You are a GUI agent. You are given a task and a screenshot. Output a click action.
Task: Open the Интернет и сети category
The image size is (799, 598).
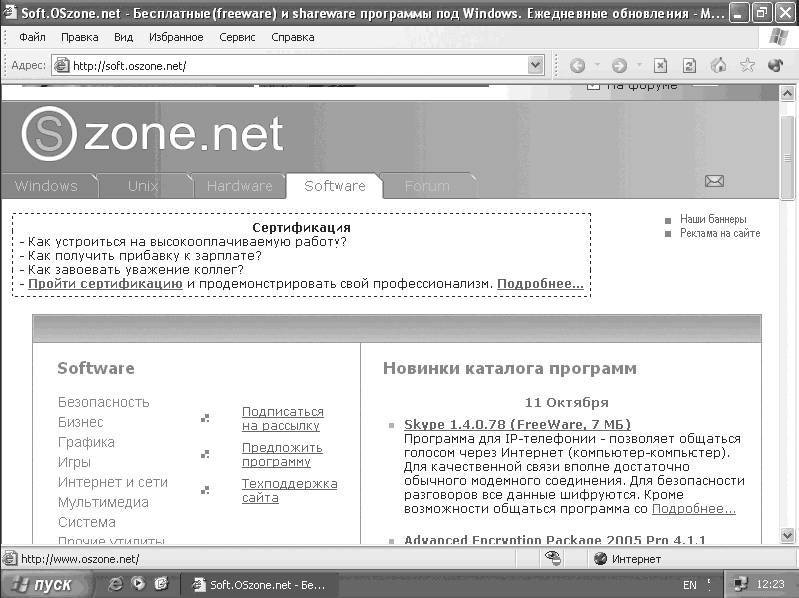[x=113, y=482]
